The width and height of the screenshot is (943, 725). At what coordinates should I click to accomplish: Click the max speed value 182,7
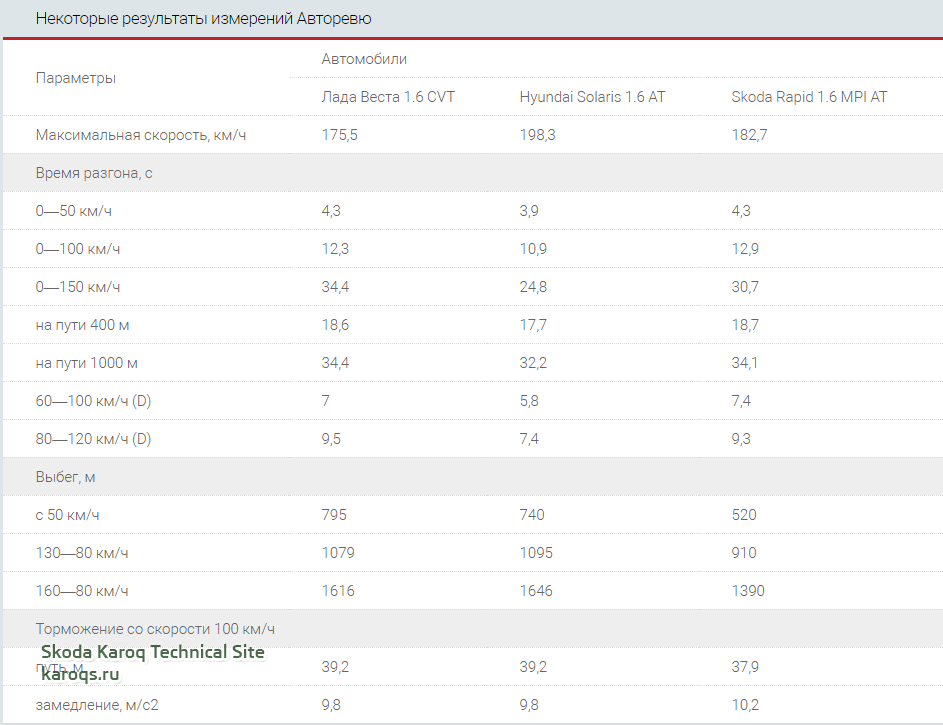pos(749,135)
